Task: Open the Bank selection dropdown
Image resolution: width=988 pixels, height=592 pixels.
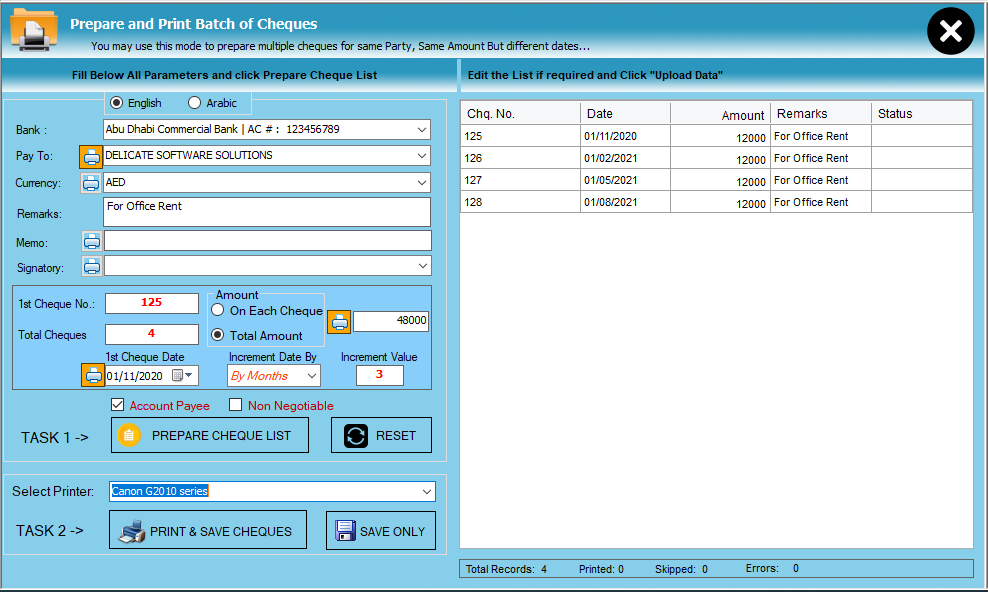Action: (x=423, y=130)
